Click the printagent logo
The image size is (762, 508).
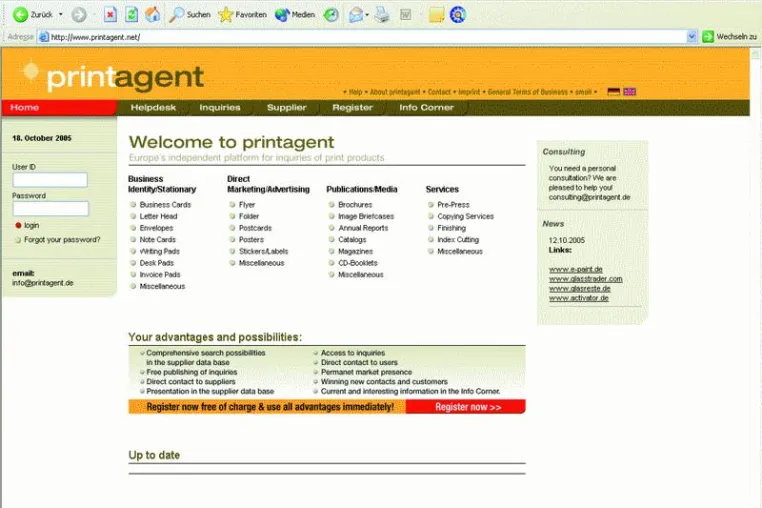tap(114, 76)
